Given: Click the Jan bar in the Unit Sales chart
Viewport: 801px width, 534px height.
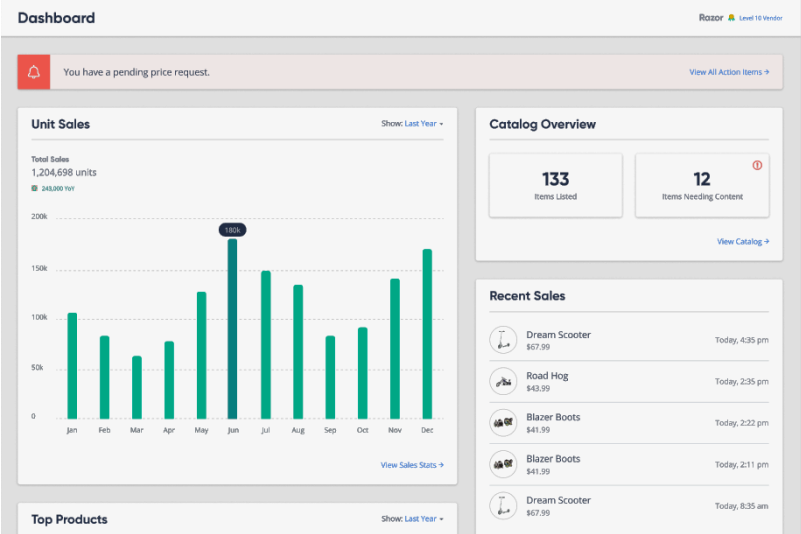Looking at the screenshot, I should point(72,366).
